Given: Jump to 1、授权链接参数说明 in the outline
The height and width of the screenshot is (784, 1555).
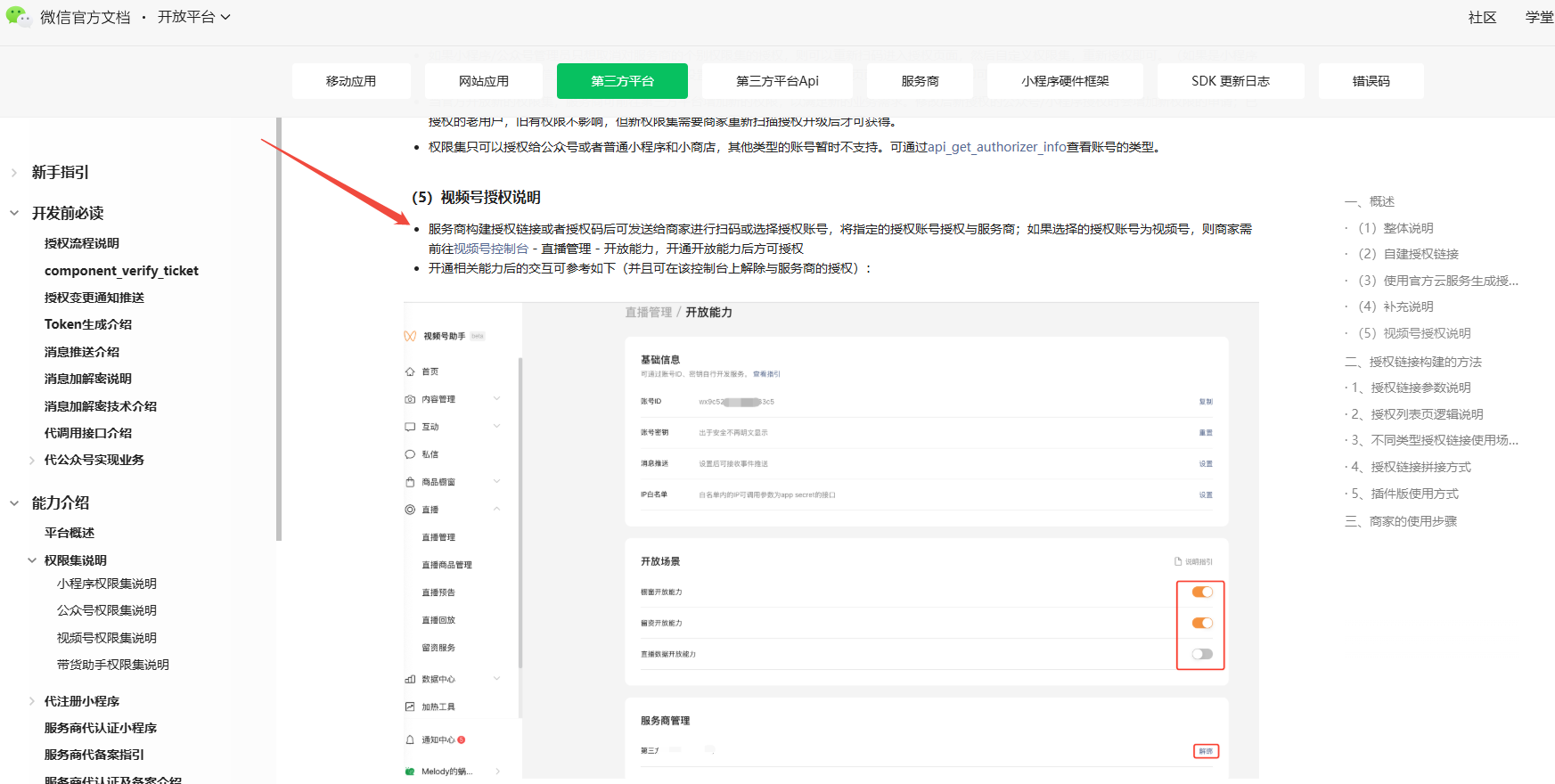Looking at the screenshot, I should [x=1412, y=388].
